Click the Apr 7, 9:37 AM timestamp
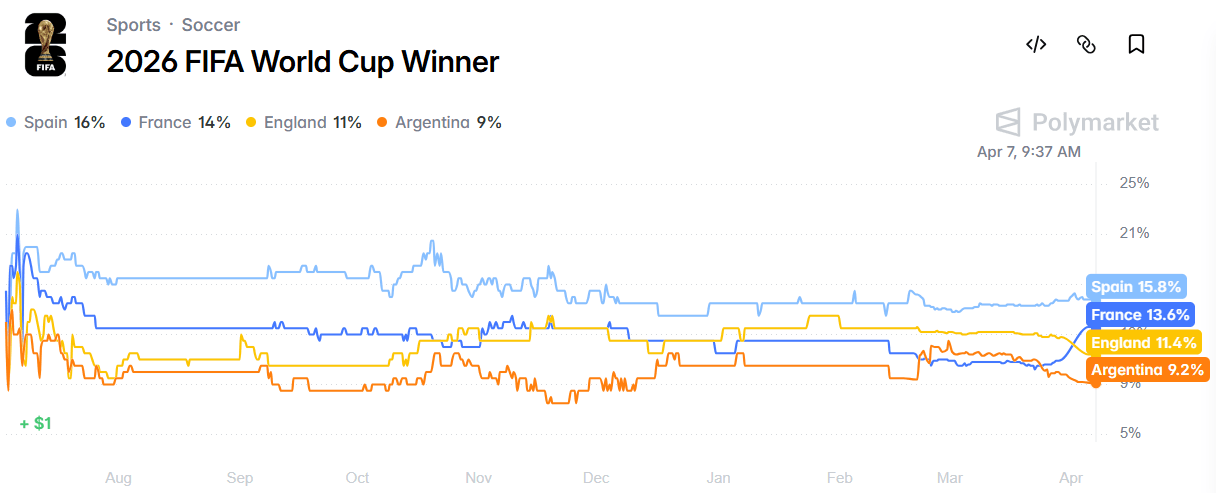Image resolution: width=1216 pixels, height=493 pixels. [x=1028, y=152]
